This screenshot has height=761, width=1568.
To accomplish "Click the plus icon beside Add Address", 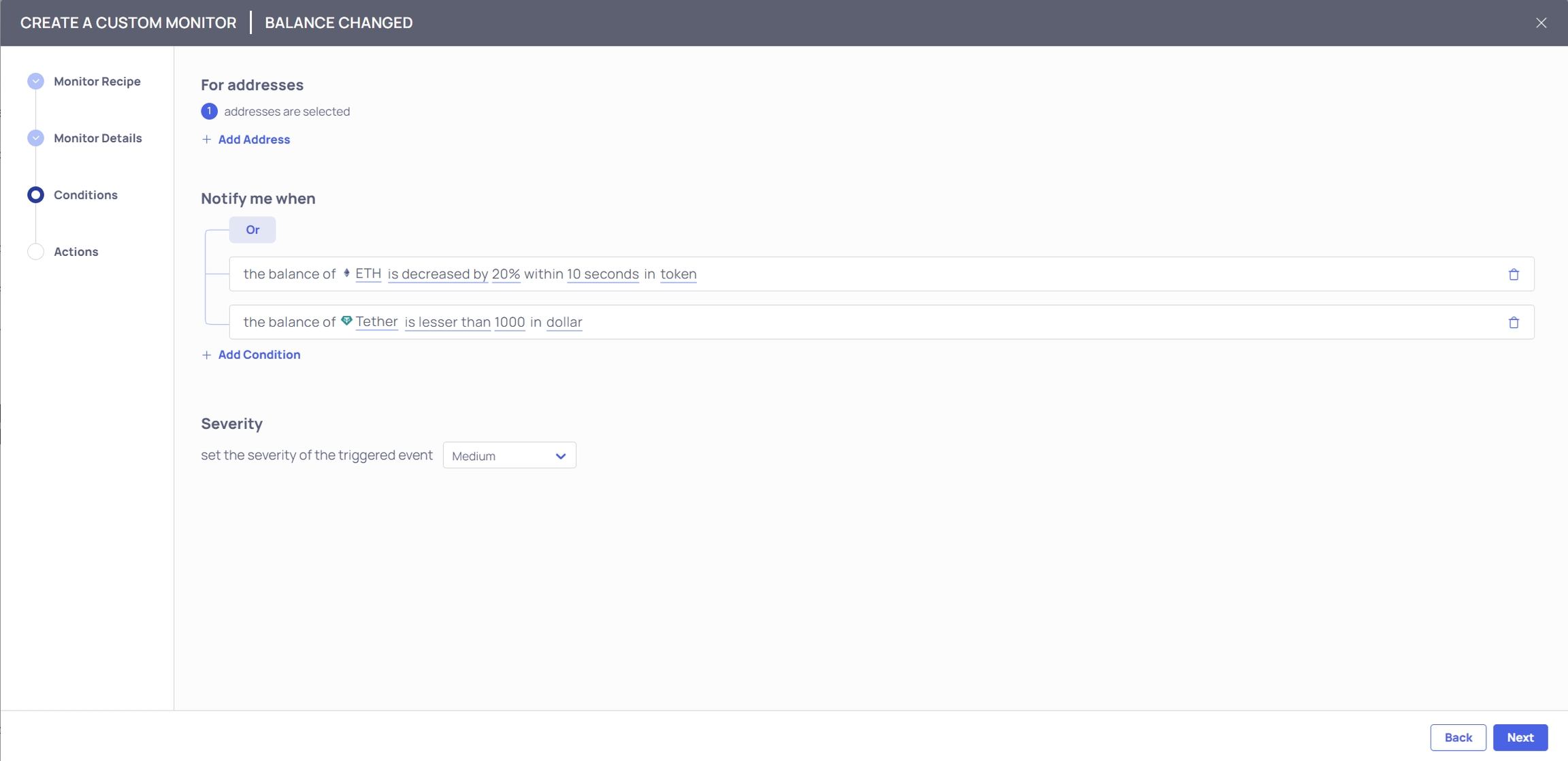I will tap(207, 140).
